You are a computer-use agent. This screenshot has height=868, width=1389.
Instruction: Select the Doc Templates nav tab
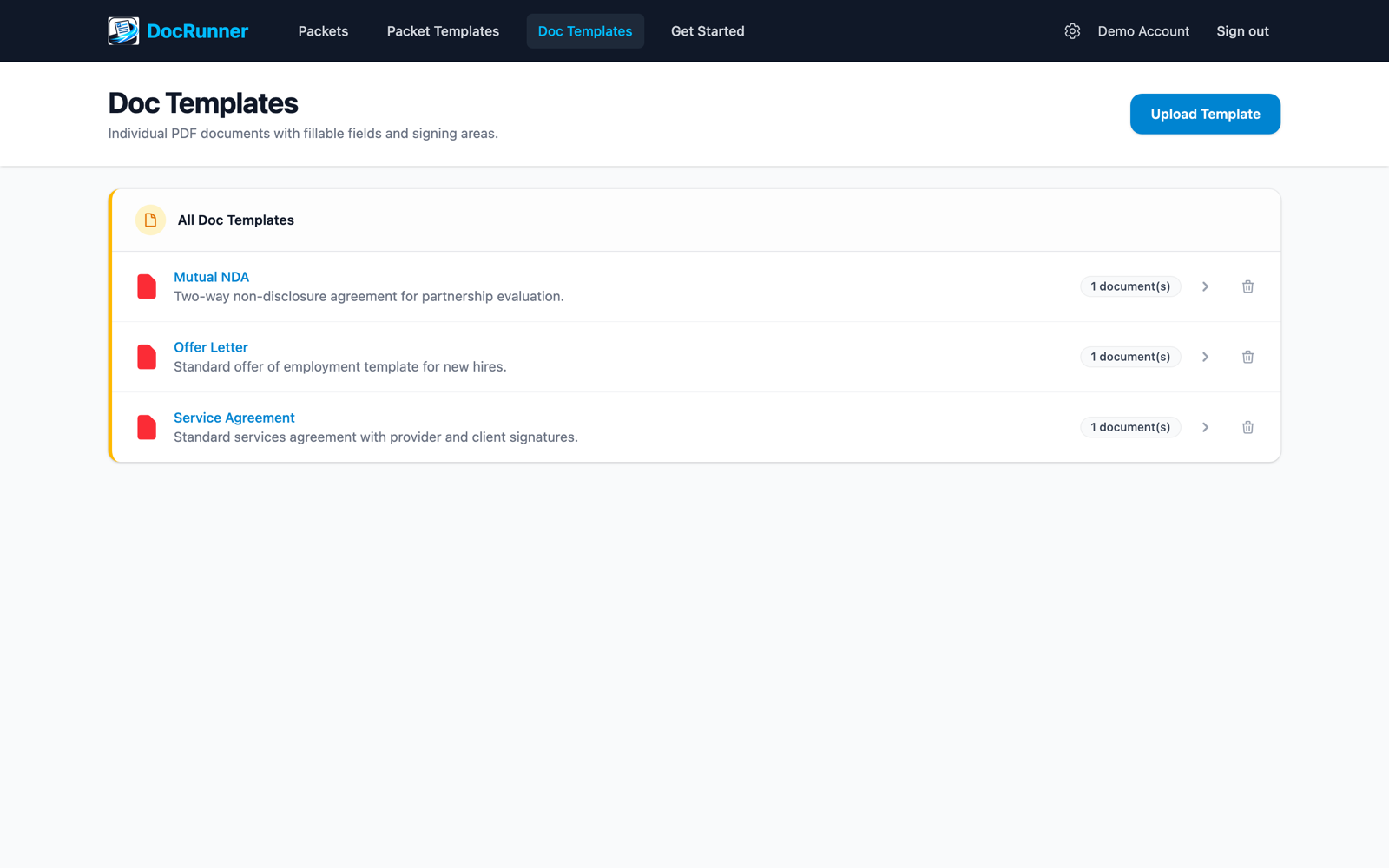point(585,31)
